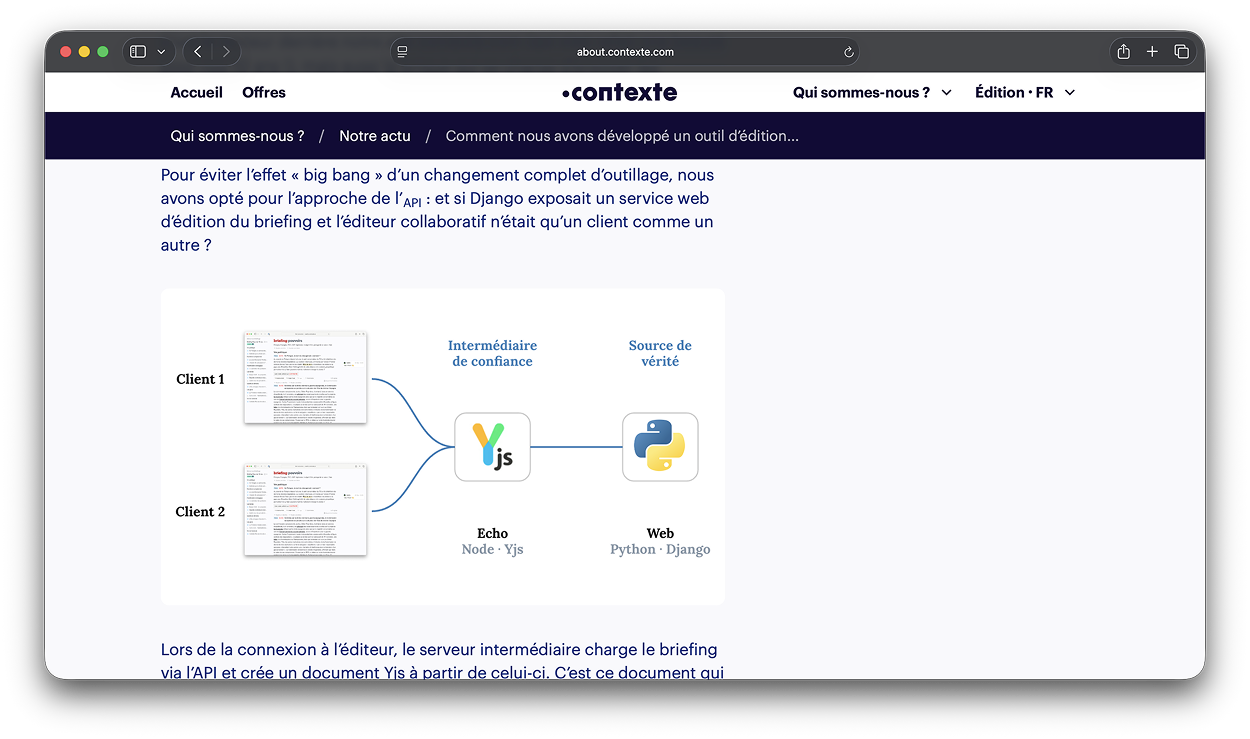Reload the page with refresh icon
This screenshot has height=739, width=1250.
pos(849,52)
